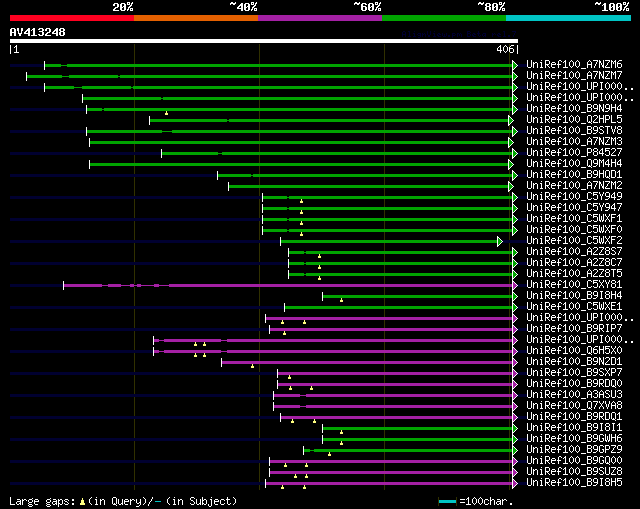This screenshot has width=640, height=509.
Task: Open the UniRef100_C5WXF1 hit label
Action: pyautogui.click(x=574, y=219)
